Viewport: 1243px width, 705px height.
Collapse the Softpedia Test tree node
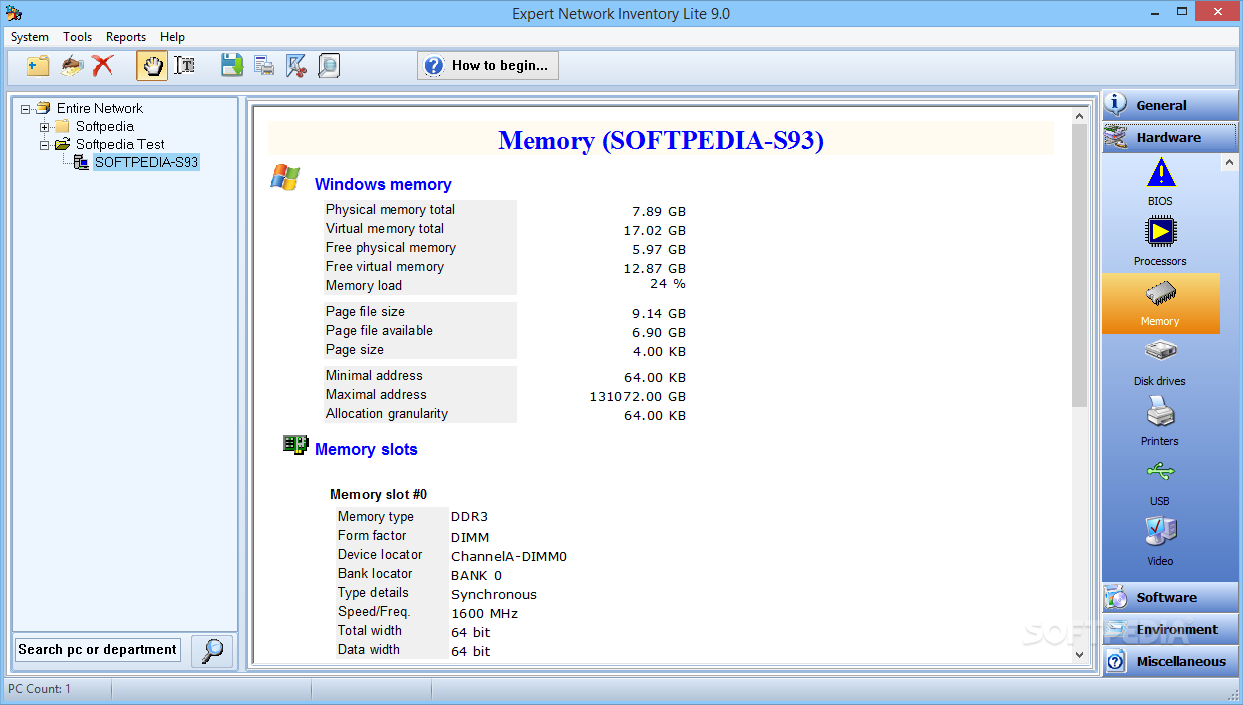(x=45, y=145)
